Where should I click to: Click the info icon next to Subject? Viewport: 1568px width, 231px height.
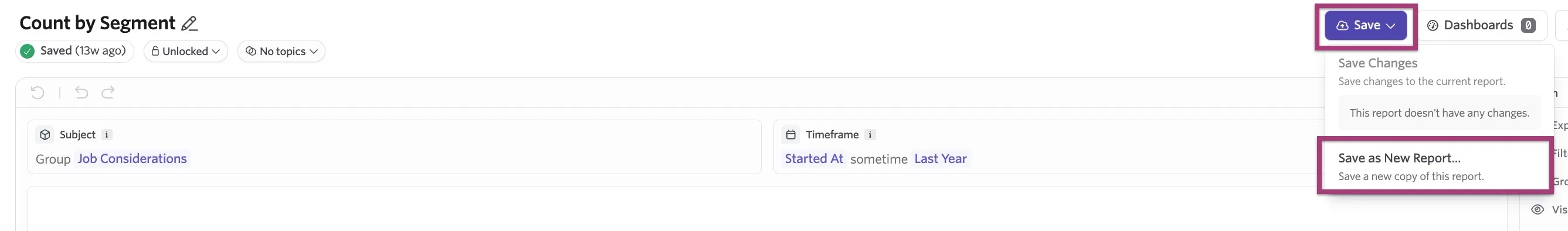(107, 135)
